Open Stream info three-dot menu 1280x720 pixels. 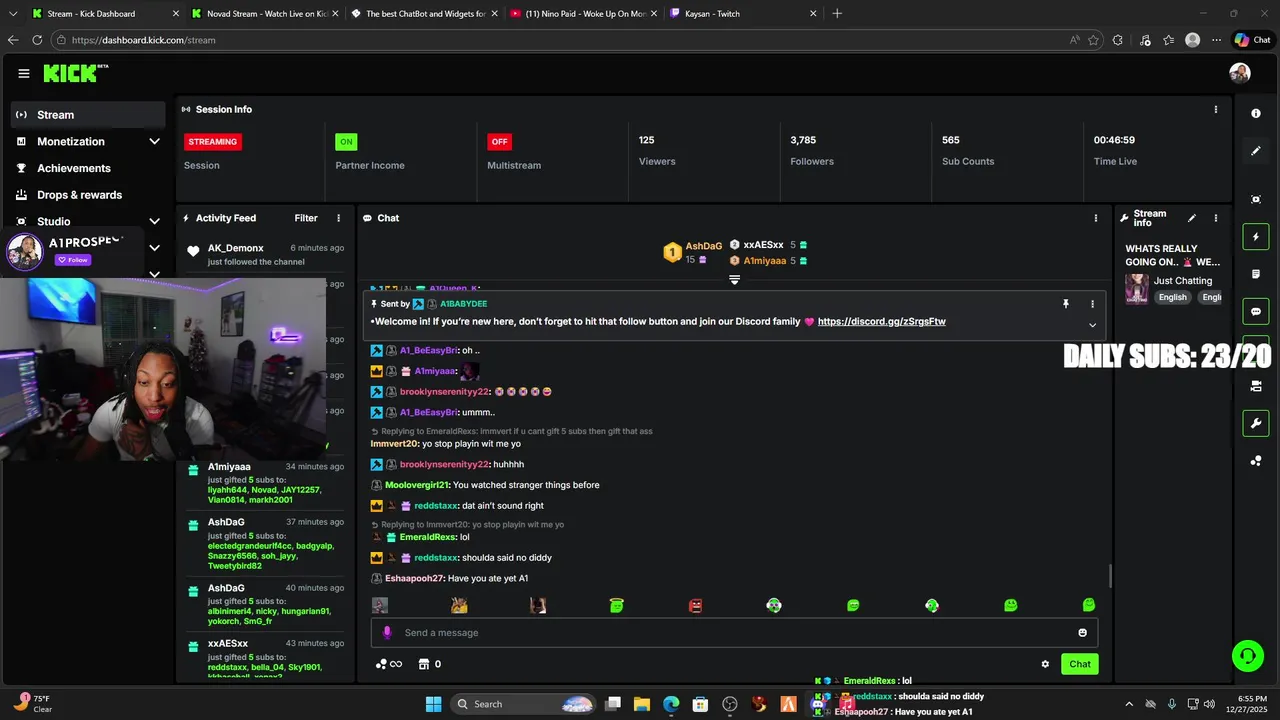point(1216,218)
